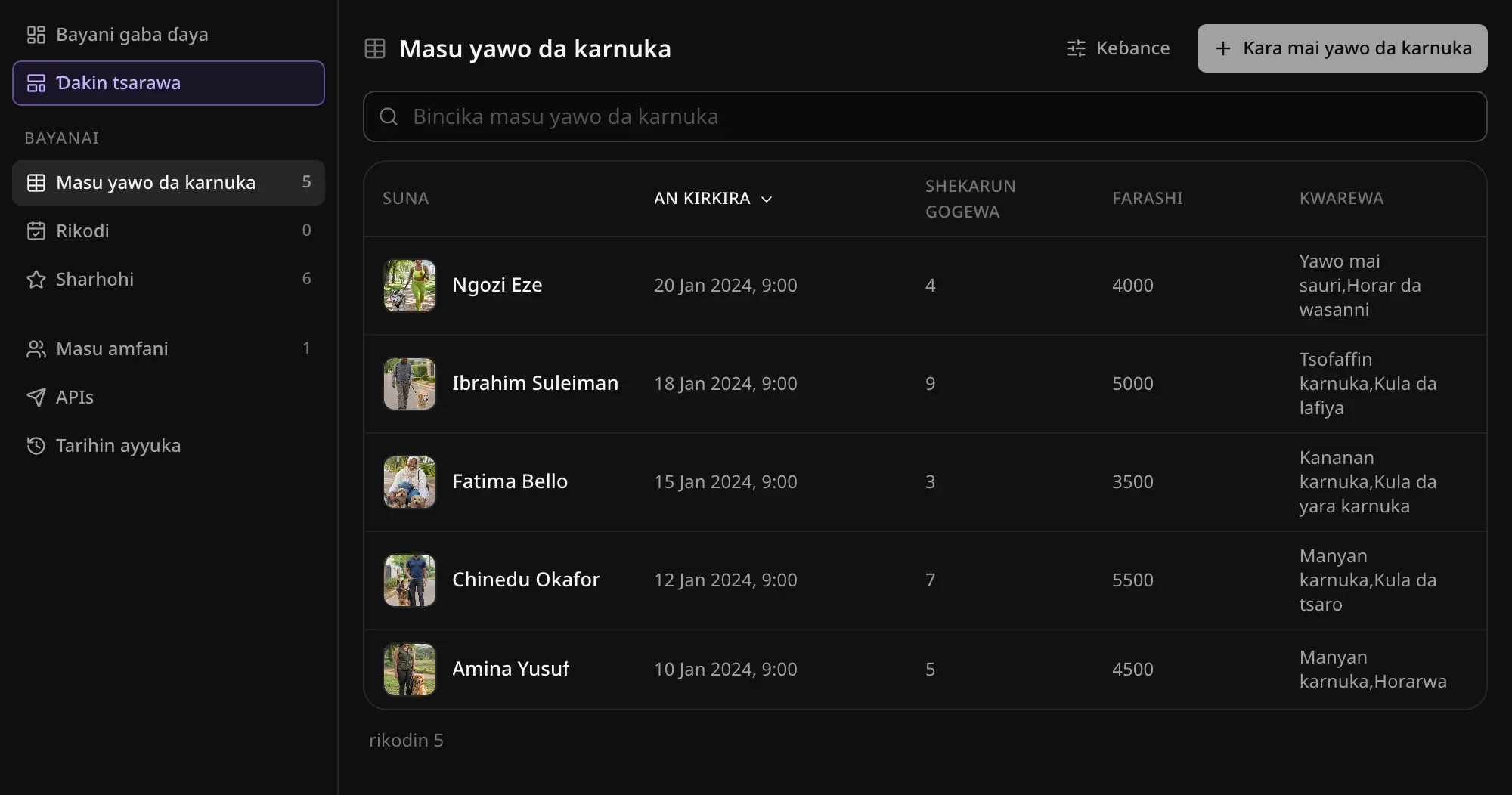Open Ngozi Eze avatar thumbnail
1512x795 pixels.
pyautogui.click(x=410, y=286)
